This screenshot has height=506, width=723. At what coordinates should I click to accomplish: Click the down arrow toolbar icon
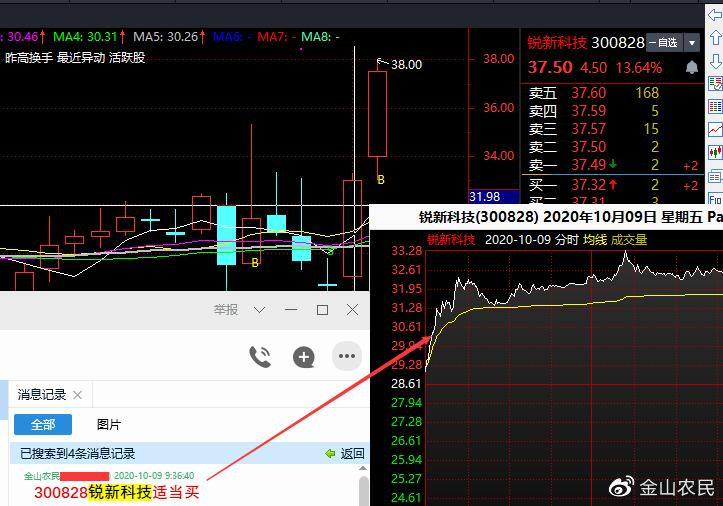pos(715,61)
